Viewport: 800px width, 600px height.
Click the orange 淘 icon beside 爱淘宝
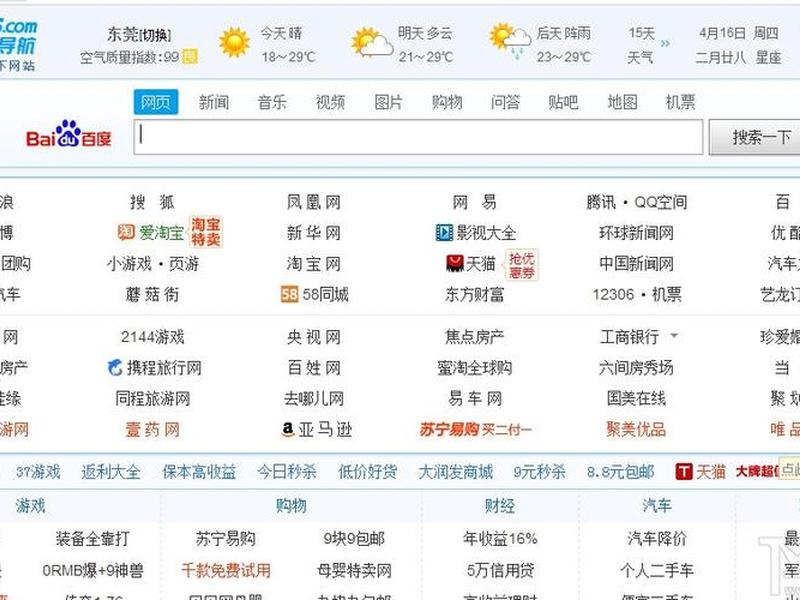[126, 232]
